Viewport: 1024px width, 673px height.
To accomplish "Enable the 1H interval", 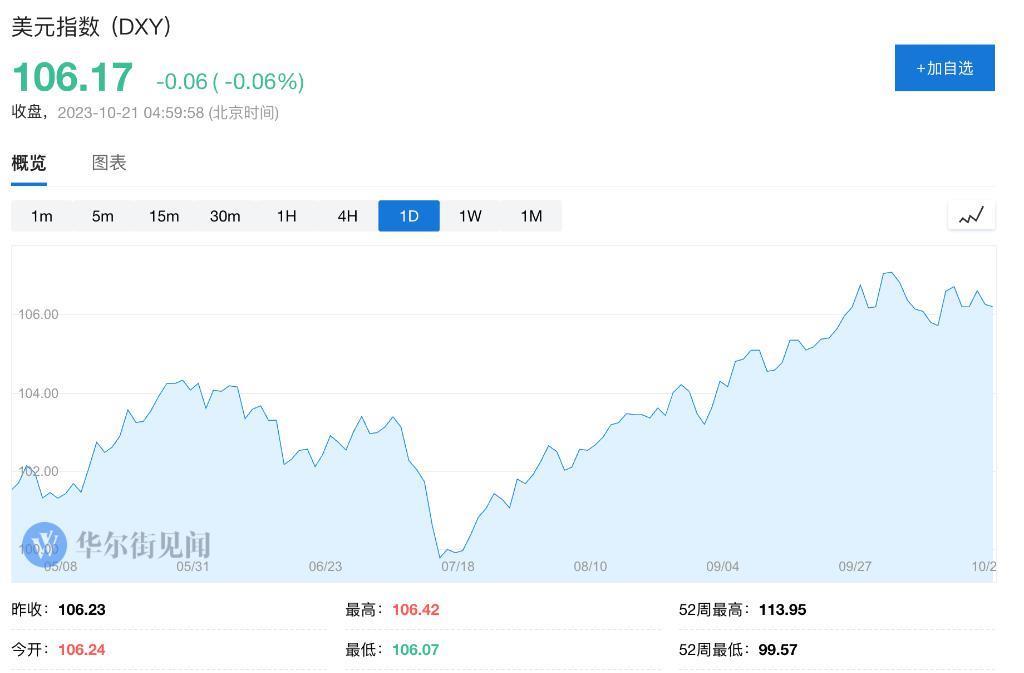I will [x=286, y=215].
